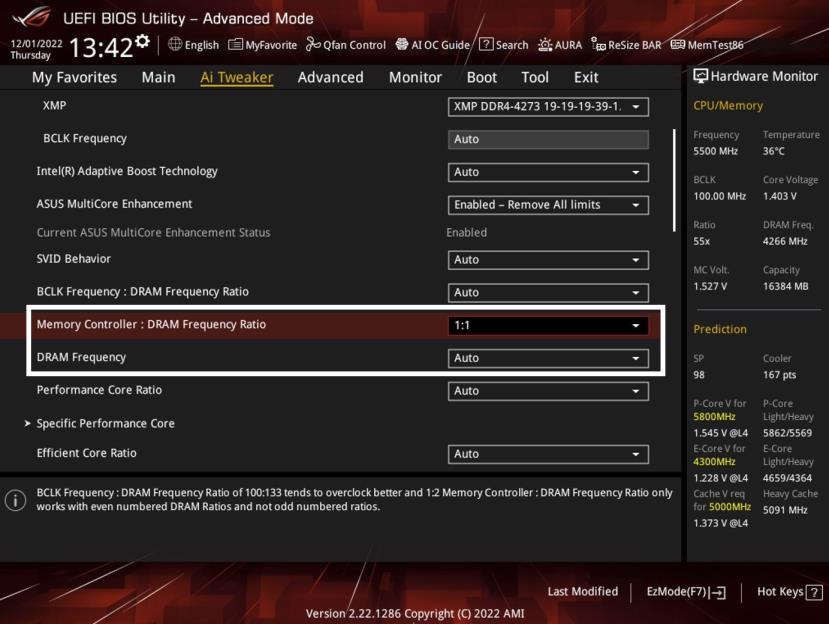Open the ReSize BAR option
Screen dimensions: 829x624
pyautogui.click(x=626, y=45)
